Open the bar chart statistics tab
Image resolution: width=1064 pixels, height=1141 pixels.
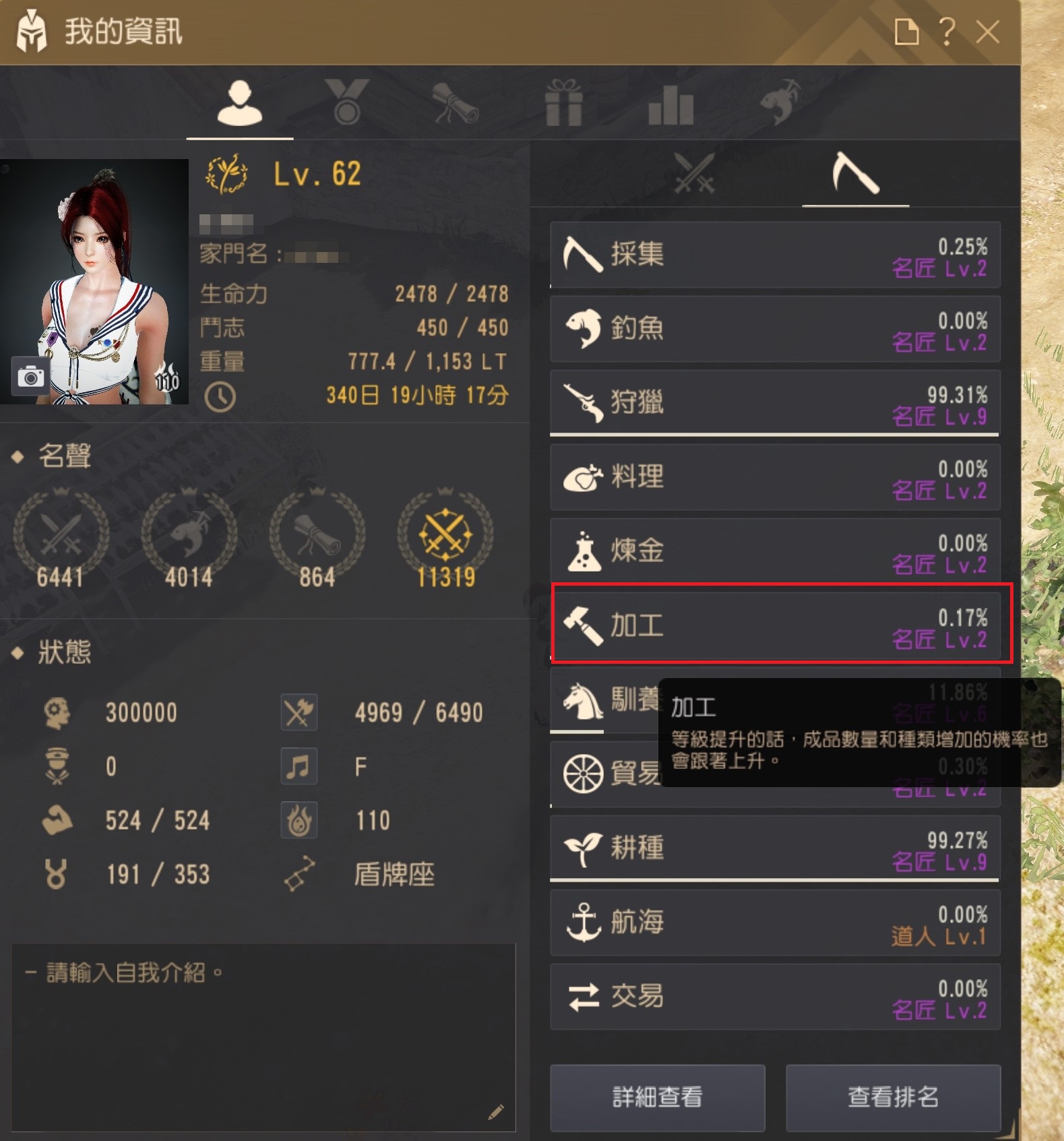coord(670,105)
